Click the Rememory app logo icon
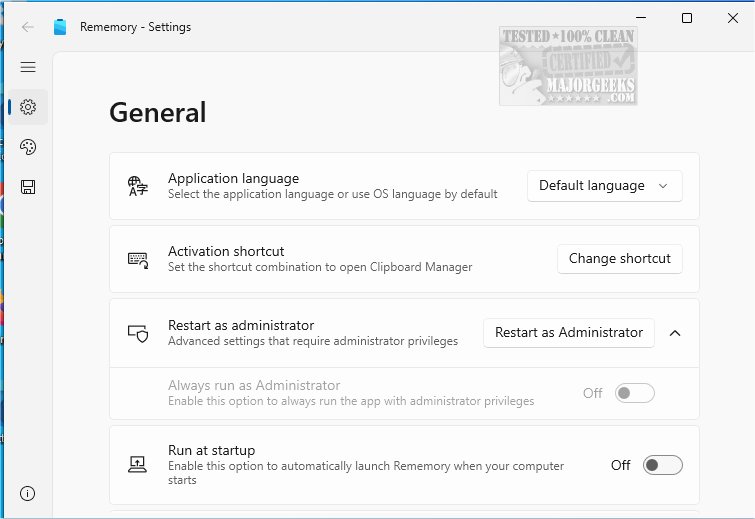The width and height of the screenshot is (755, 519). click(60, 27)
